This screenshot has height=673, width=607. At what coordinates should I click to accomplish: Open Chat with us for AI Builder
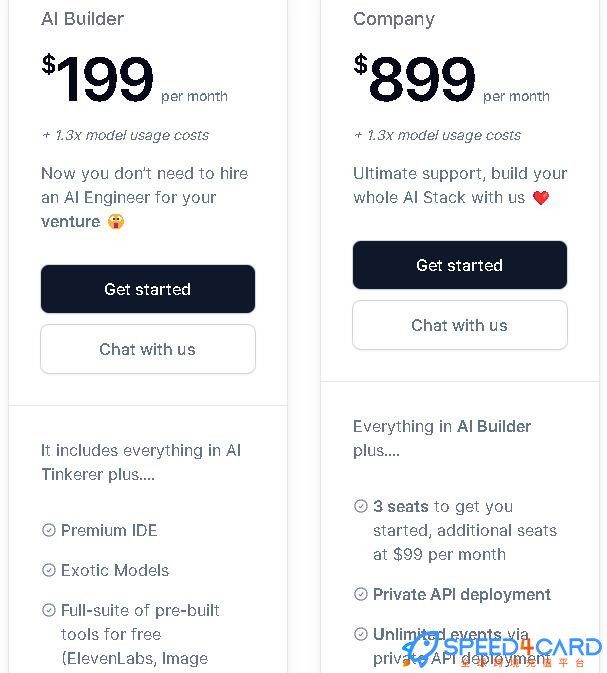point(148,349)
